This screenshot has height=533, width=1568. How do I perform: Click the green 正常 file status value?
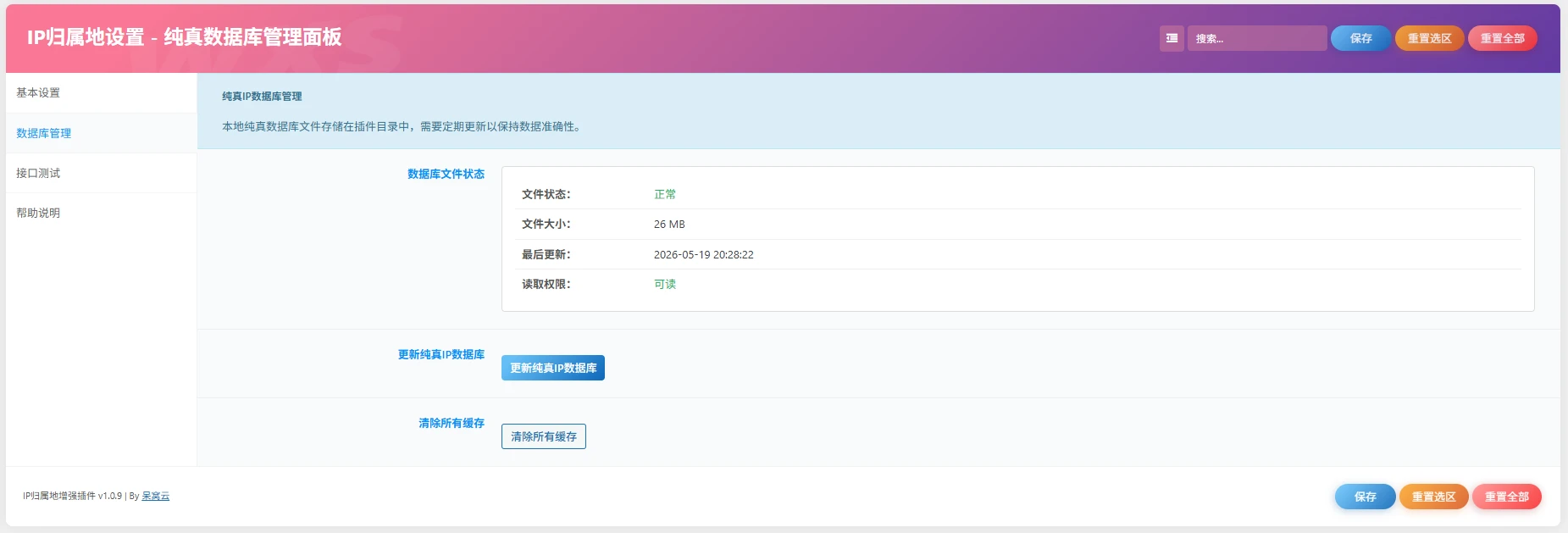click(x=665, y=194)
